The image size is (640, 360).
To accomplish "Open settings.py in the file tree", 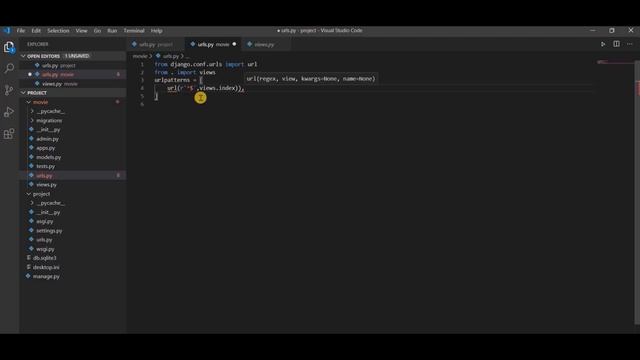I will click(73, 231).
